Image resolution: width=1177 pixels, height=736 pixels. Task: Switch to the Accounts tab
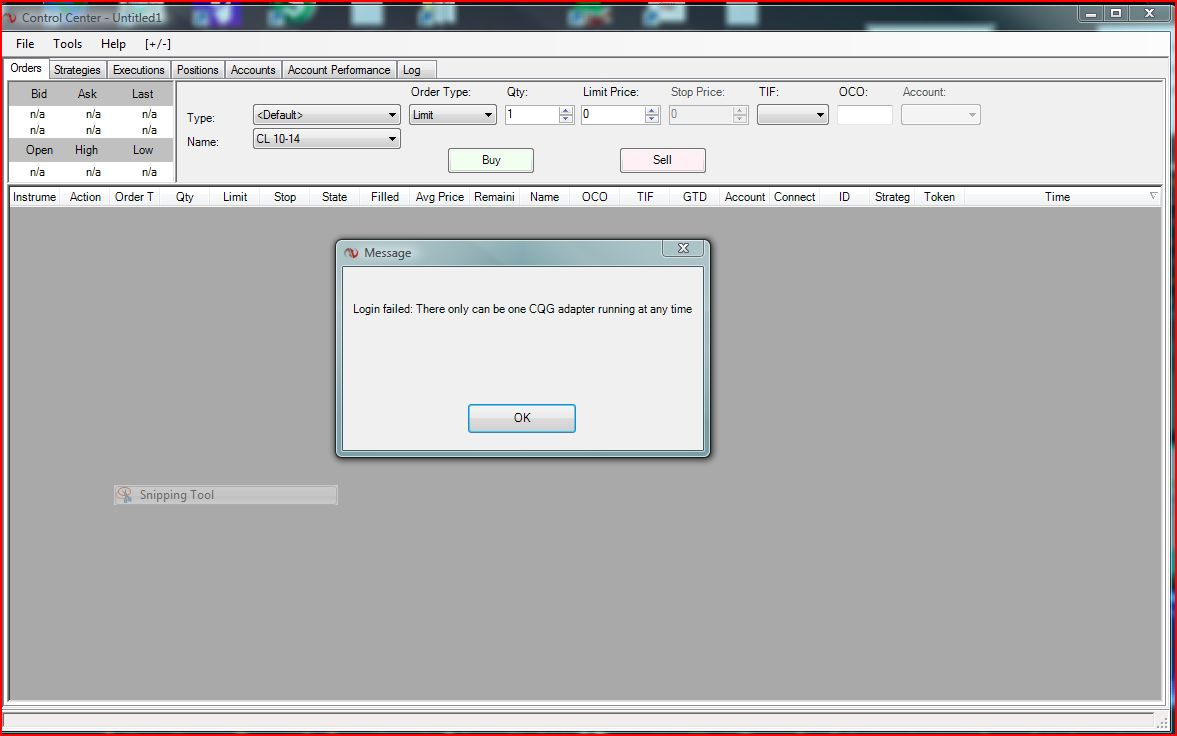click(253, 70)
